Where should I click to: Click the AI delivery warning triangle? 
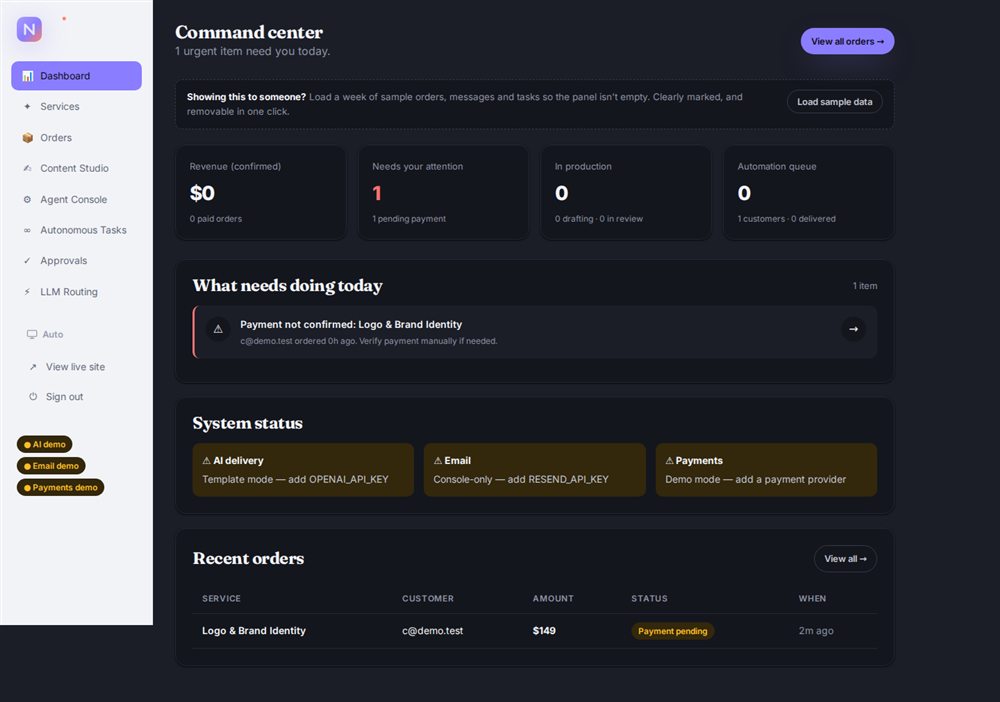(207, 460)
